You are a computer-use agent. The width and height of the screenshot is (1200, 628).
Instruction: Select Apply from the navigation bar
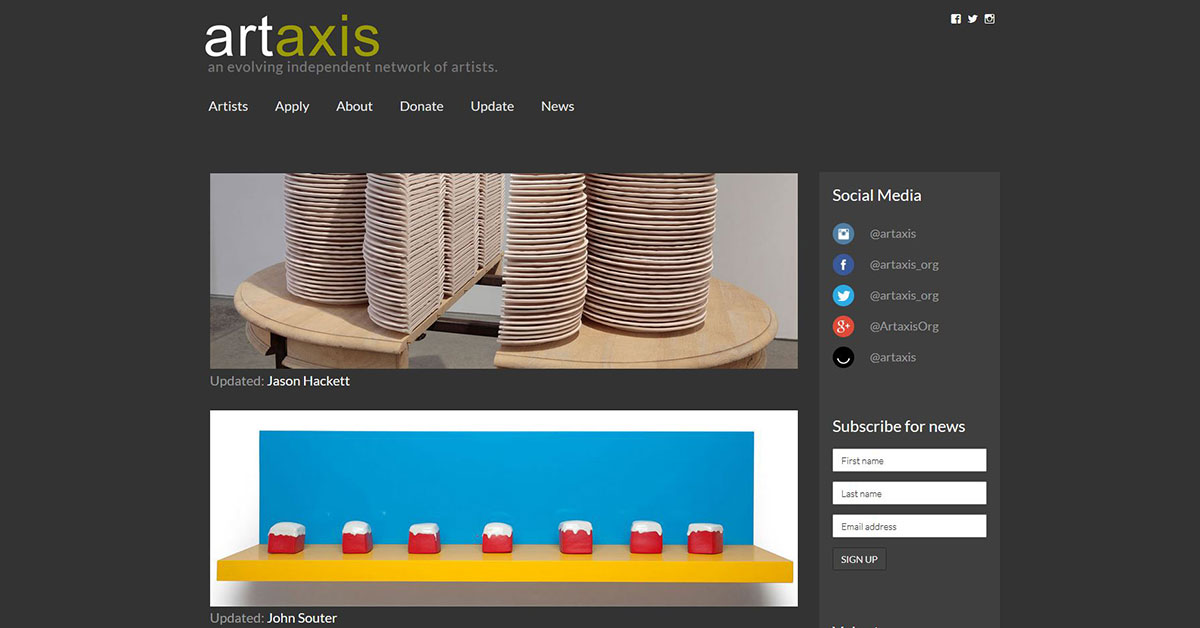pos(291,106)
